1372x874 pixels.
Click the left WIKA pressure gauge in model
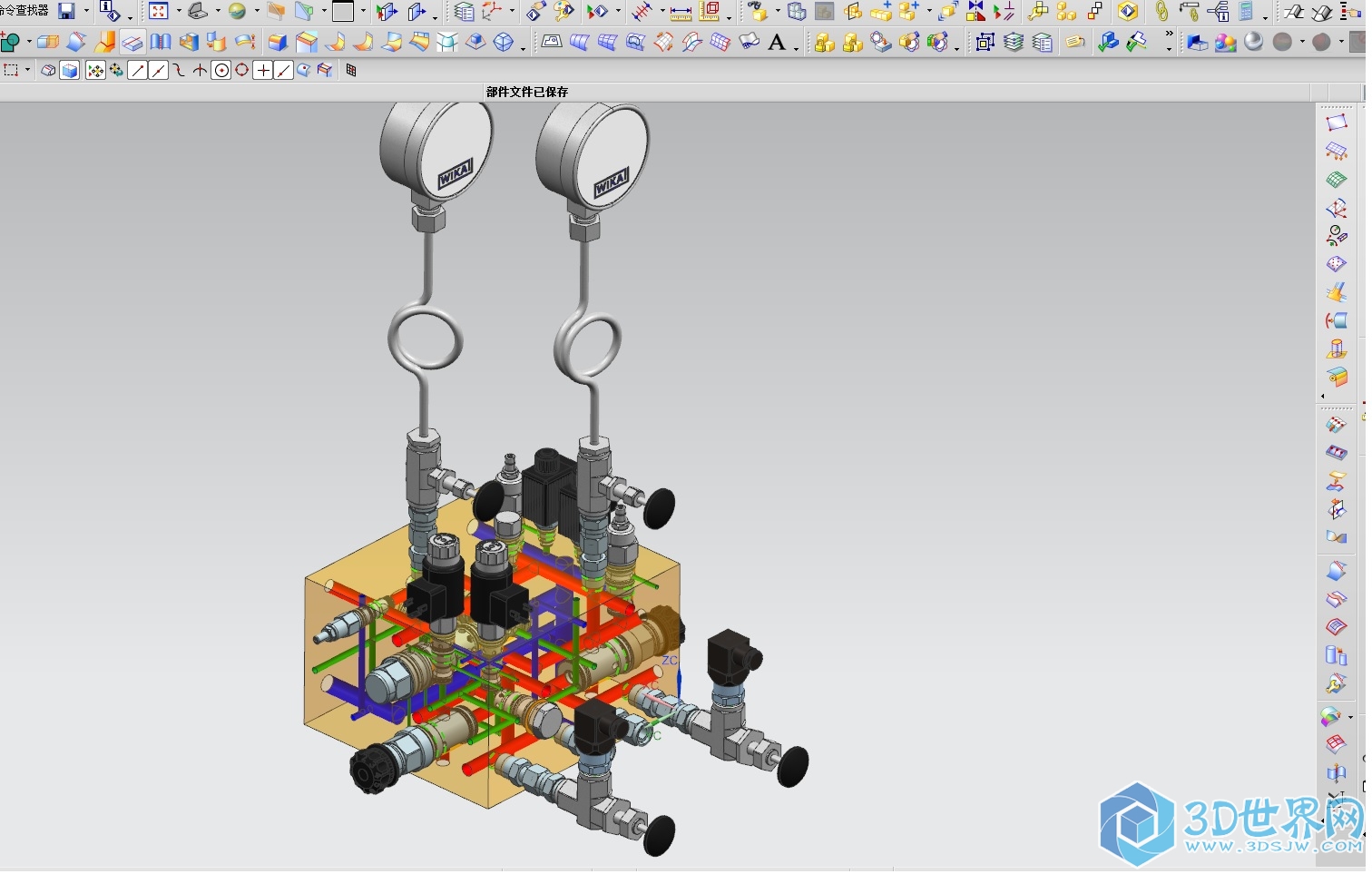point(436,150)
